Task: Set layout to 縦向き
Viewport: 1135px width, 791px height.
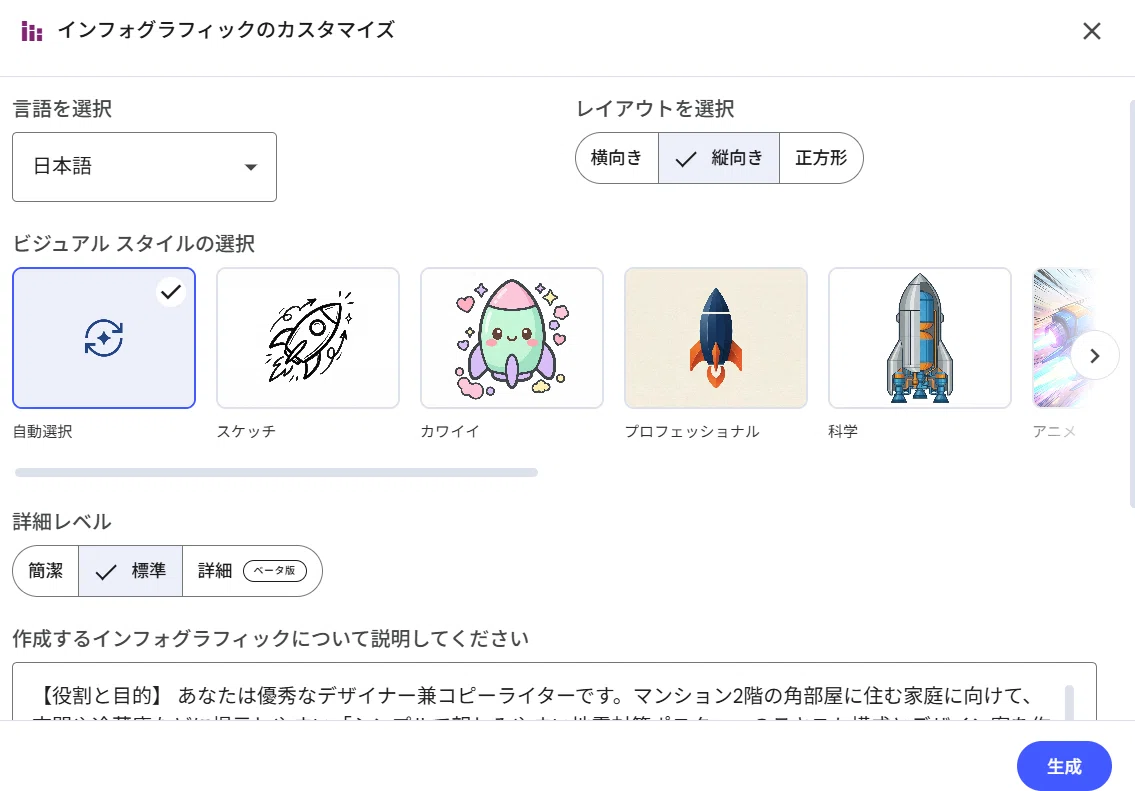Action: tap(719, 158)
